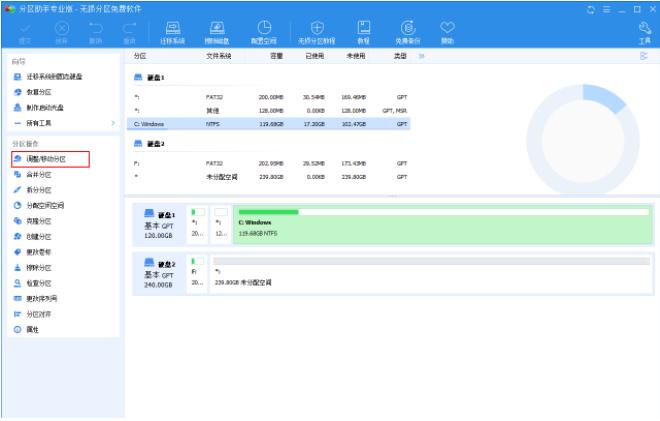Select the 未分配空间 239.80GB row under 硬盘2
The image size is (660, 421).
[270, 176]
